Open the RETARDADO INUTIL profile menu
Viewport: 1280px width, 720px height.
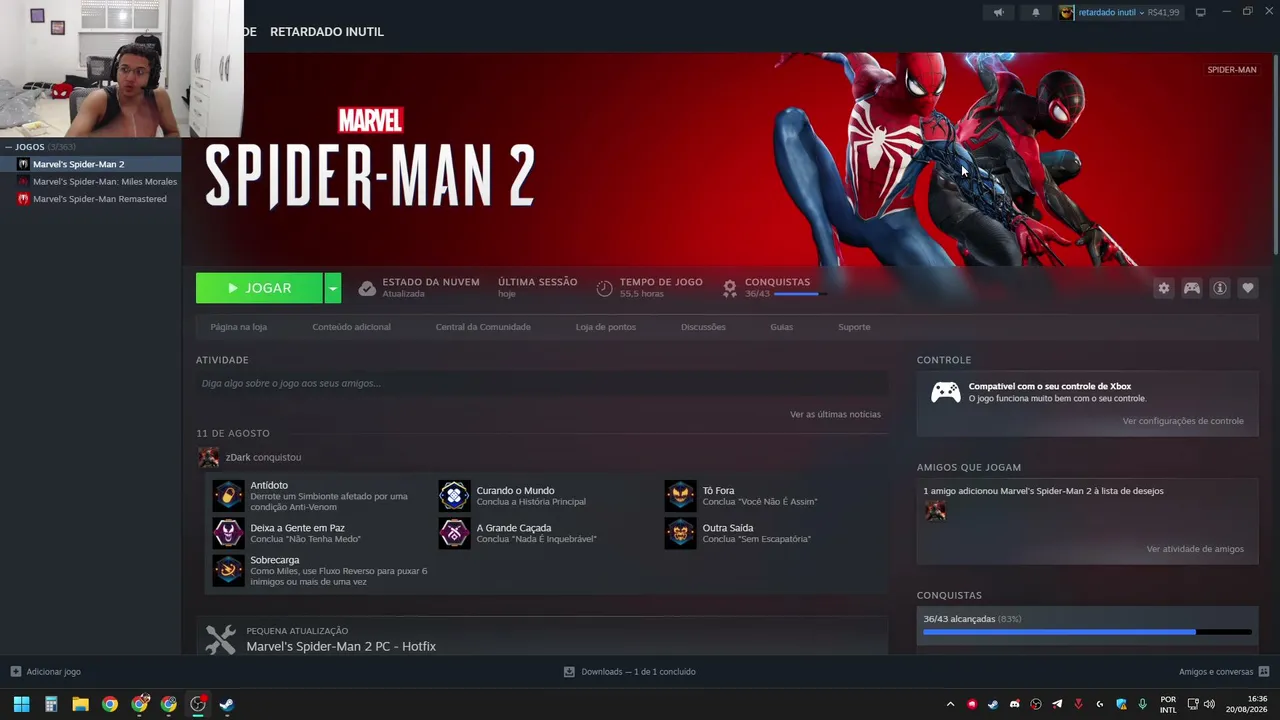click(327, 32)
